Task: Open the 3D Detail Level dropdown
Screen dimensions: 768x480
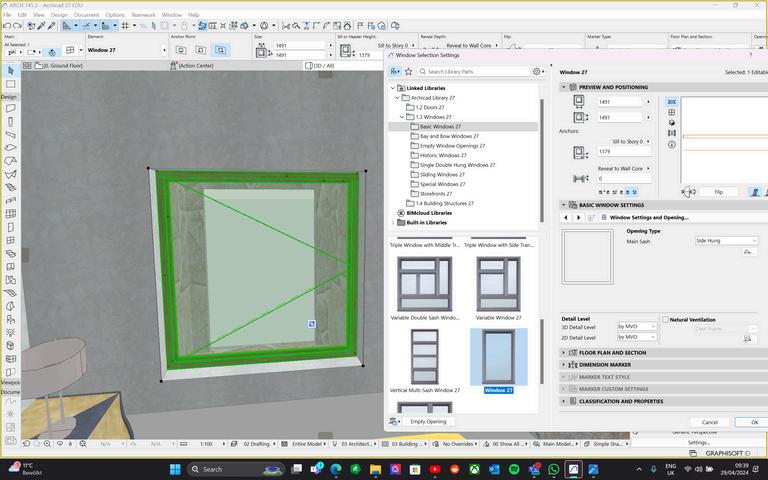Action: [x=636, y=327]
